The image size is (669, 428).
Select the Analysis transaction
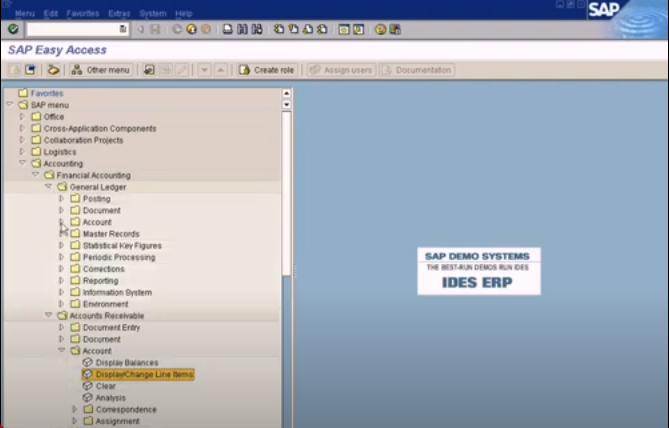pyautogui.click(x=111, y=398)
